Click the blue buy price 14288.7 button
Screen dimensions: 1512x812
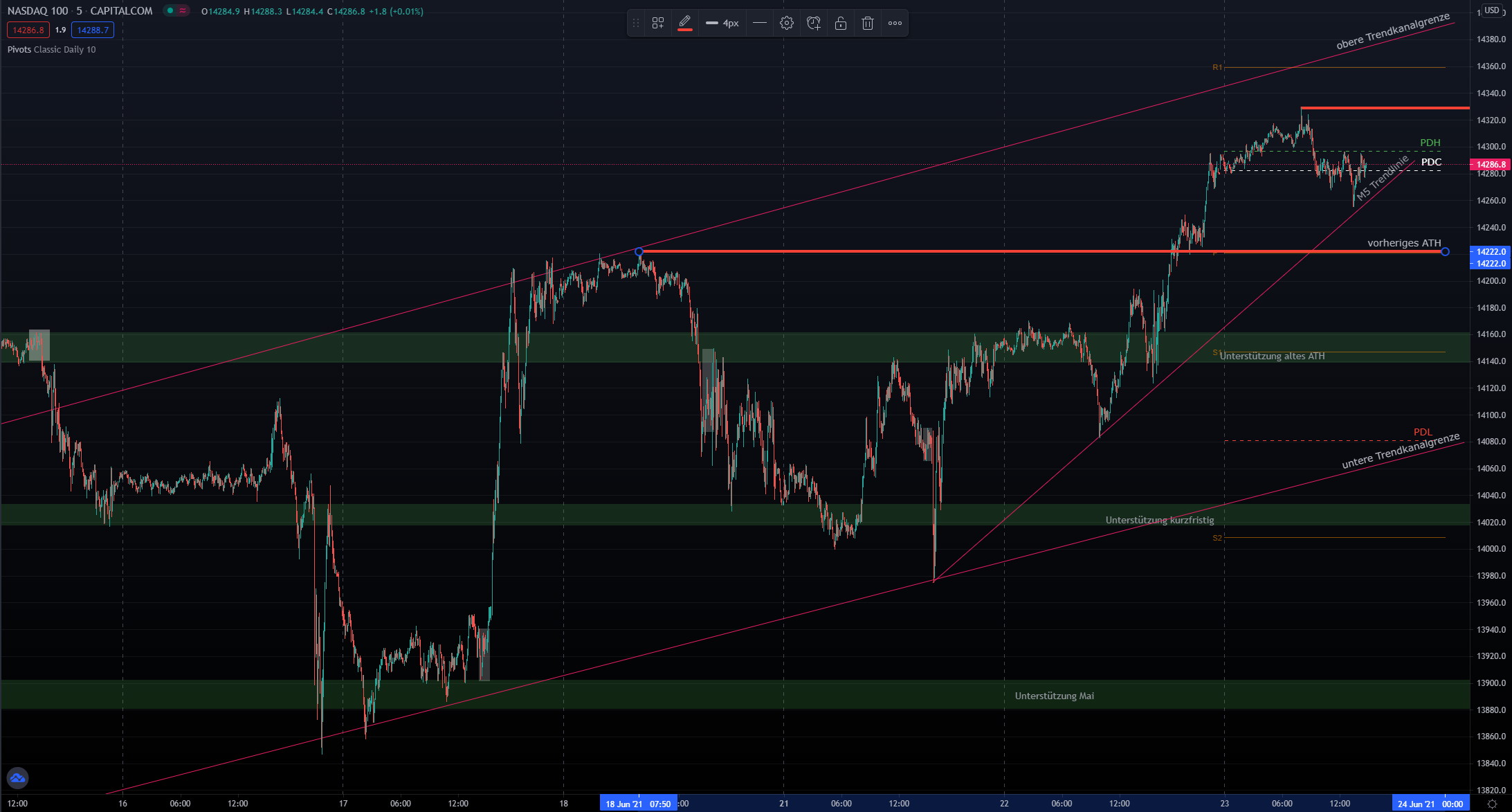(x=93, y=30)
